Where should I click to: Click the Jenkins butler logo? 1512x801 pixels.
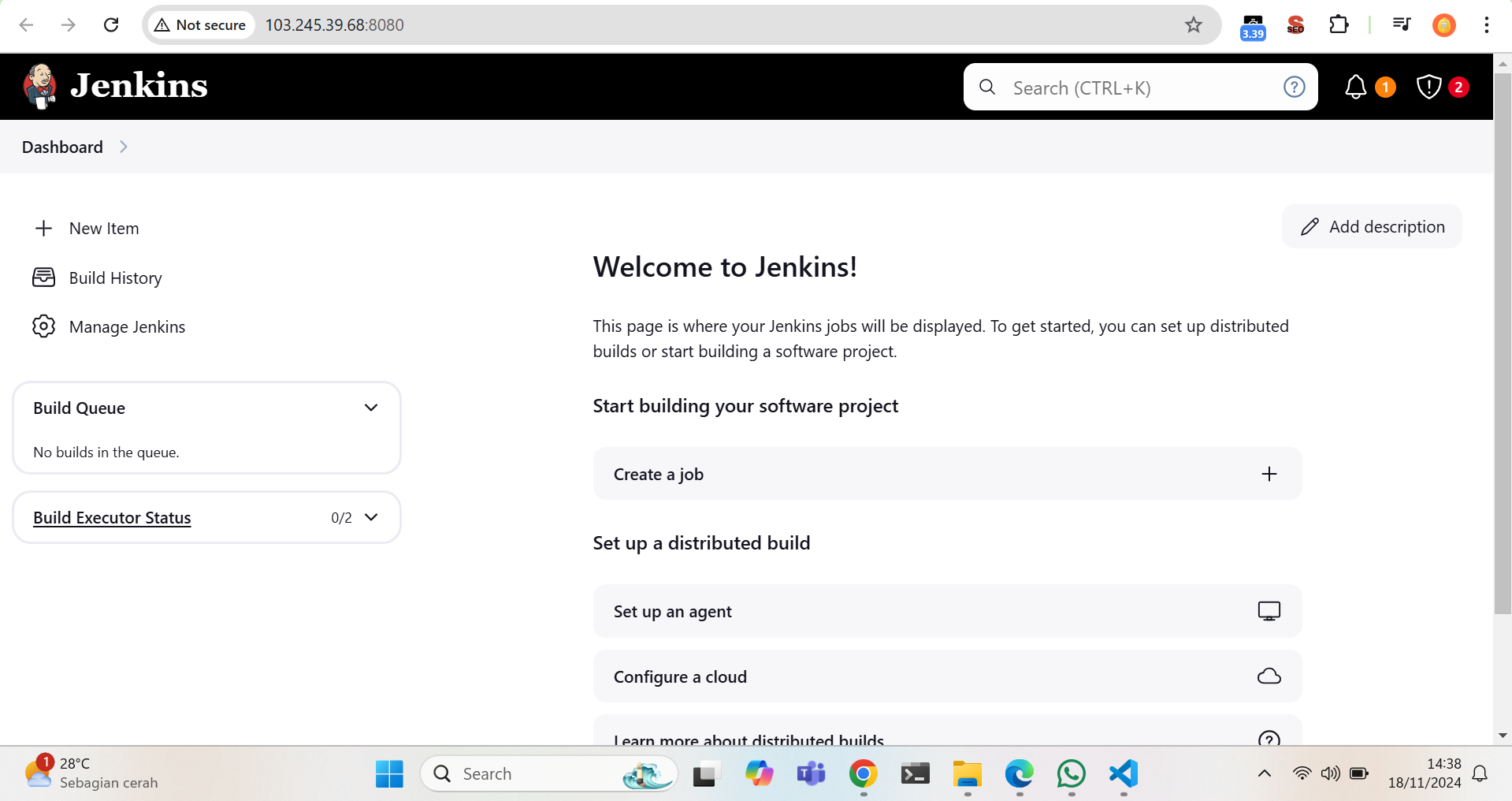(x=40, y=86)
